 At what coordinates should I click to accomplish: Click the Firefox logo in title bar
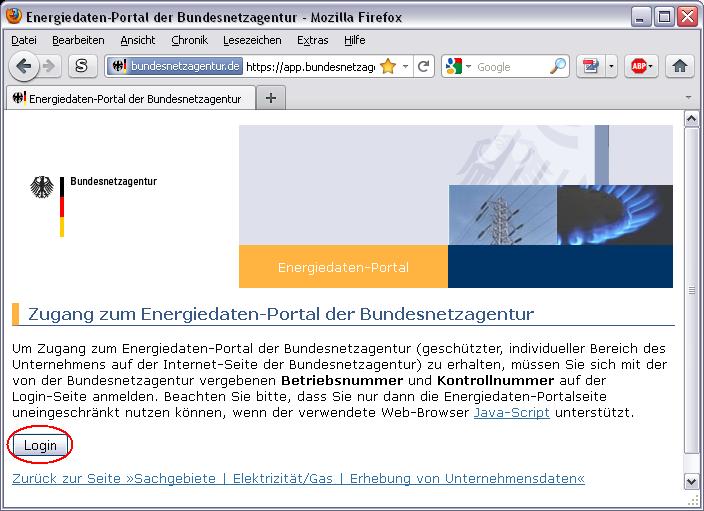coord(13,16)
